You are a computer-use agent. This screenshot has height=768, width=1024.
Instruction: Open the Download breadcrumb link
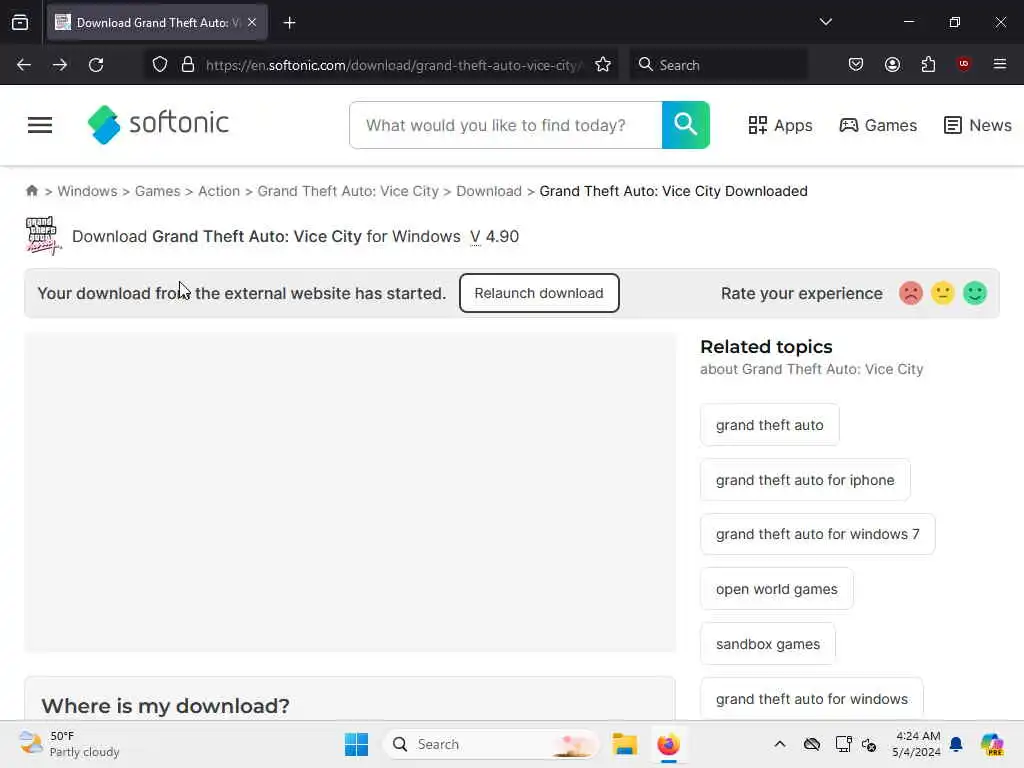click(x=489, y=191)
